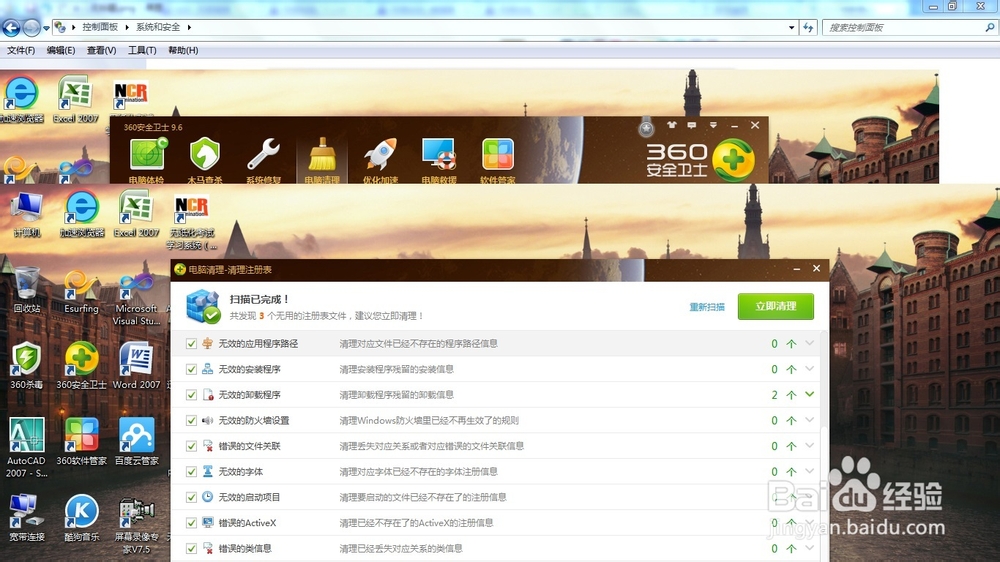This screenshot has width=1000, height=562.
Task: Open 回收站 desktop icon
Action: 27,290
